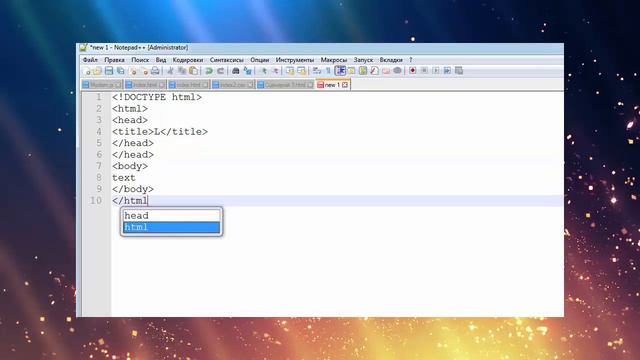
Task: Toggle synchronized horizontal scrolling icon
Action: coord(301,71)
